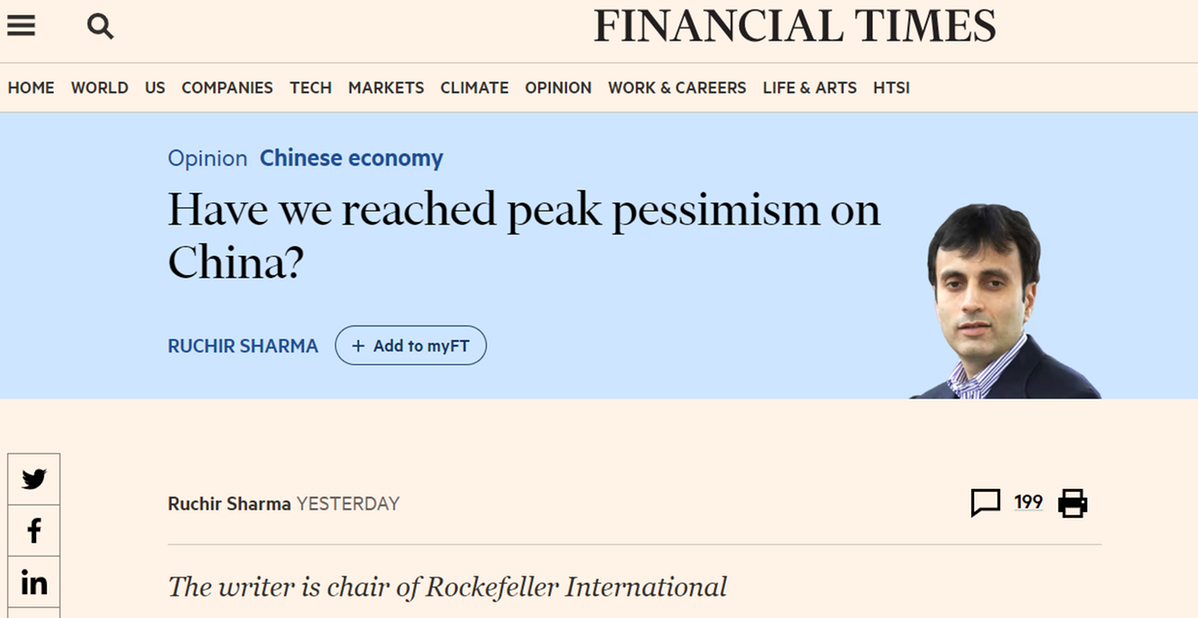Share article on Twitter
The height and width of the screenshot is (618, 1198).
[34, 479]
